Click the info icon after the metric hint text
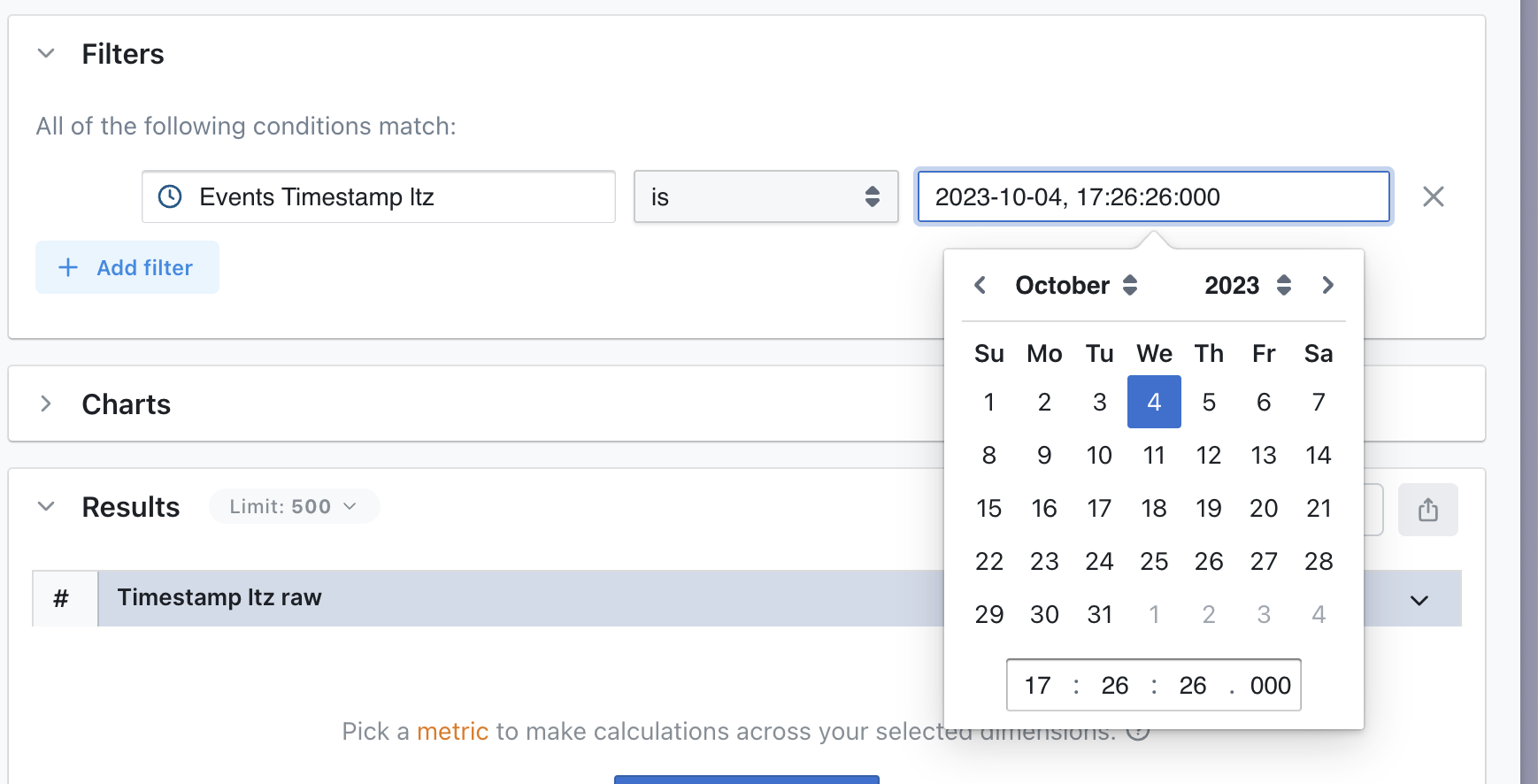This screenshot has height=784, width=1538. click(x=1140, y=731)
